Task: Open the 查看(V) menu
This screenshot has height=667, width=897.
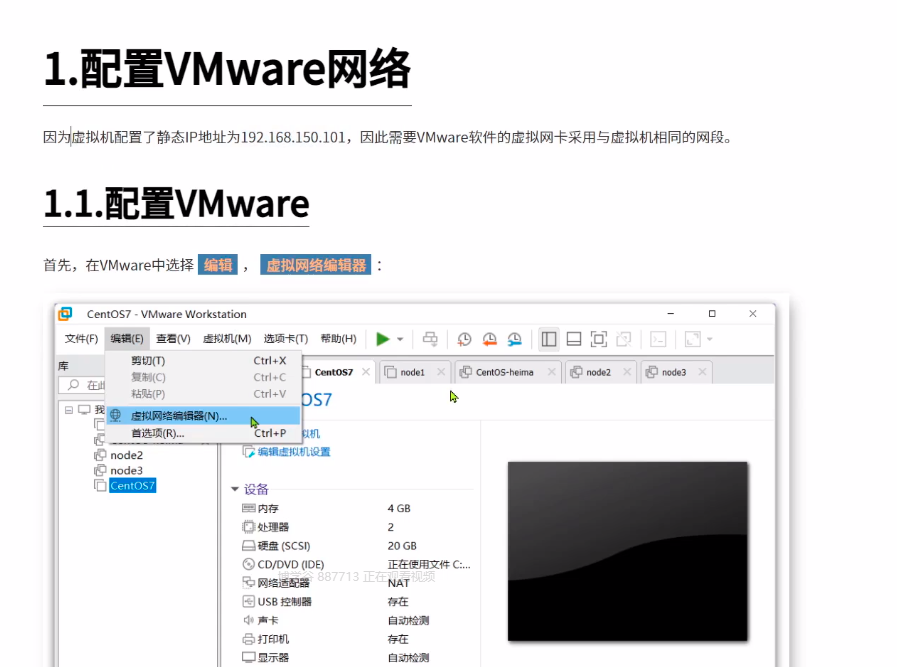Action: [x=173, y=339]
